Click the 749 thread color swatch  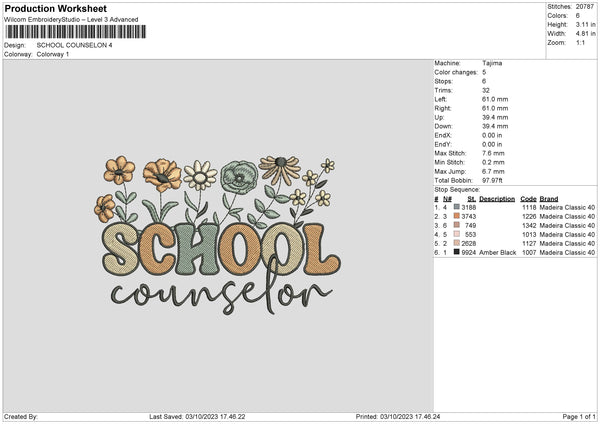coord(457,225)
